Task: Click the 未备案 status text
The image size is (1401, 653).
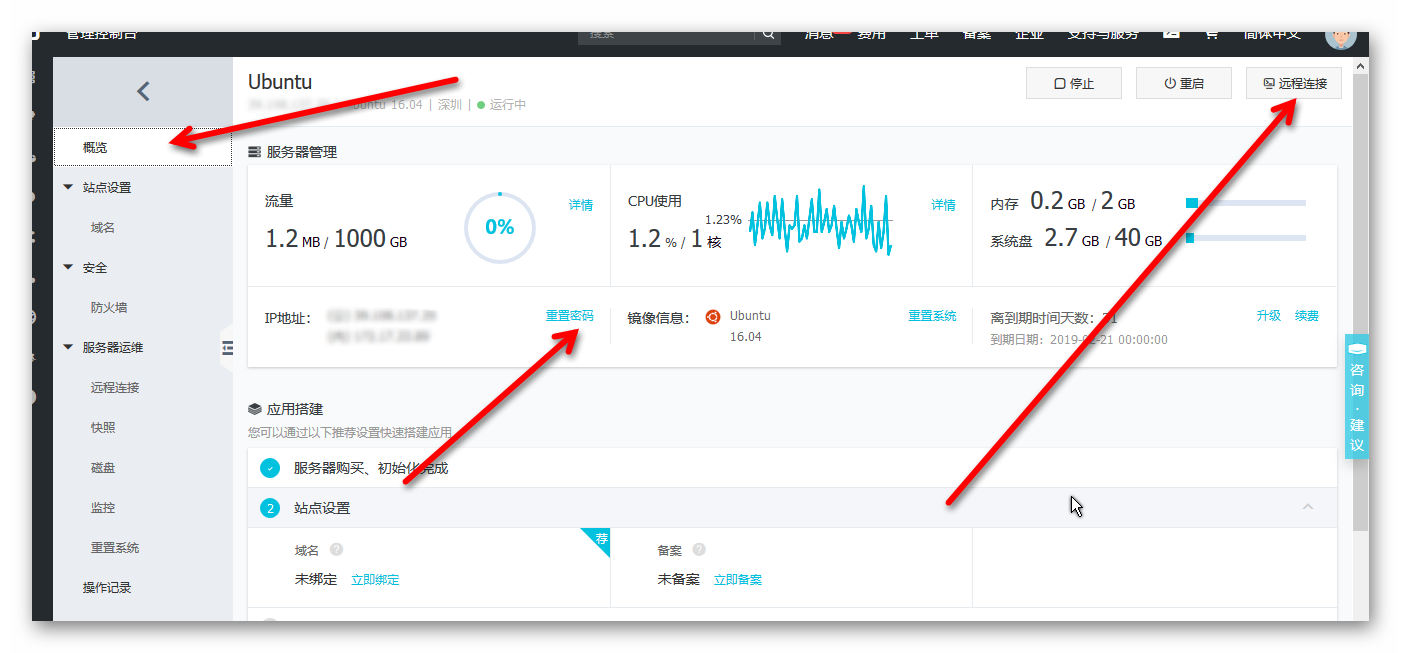Action: 679,580
